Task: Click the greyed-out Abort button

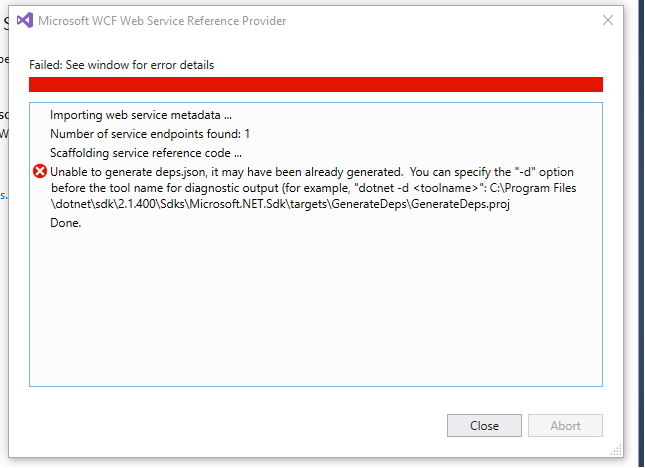Action: click(565, 425)
